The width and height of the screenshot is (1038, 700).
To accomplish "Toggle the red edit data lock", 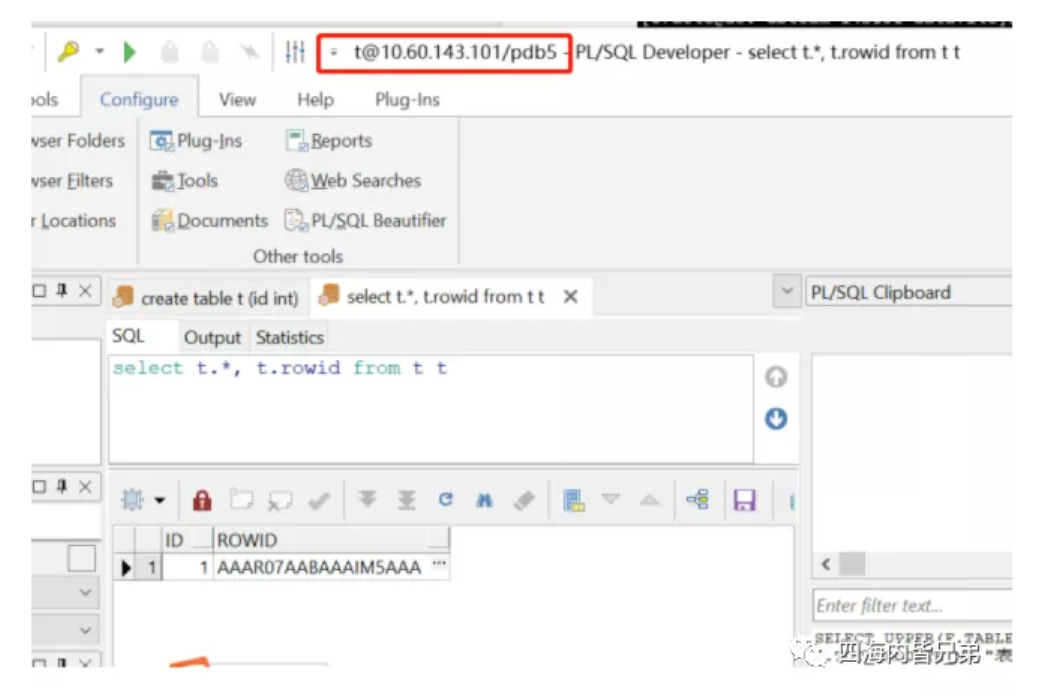I will [x=202, y=500].
